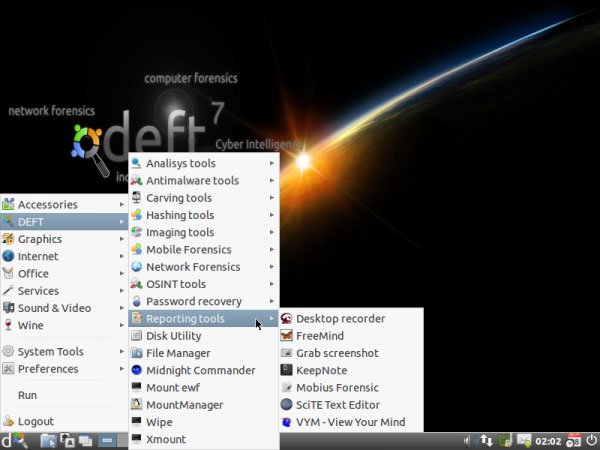Launch MountManager
This screenshot has width=600, height=450.
pos(204,404)
